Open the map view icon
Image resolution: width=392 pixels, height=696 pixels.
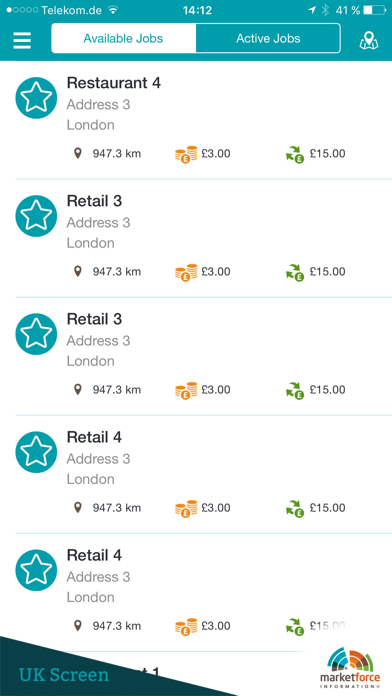coord(369,40)
